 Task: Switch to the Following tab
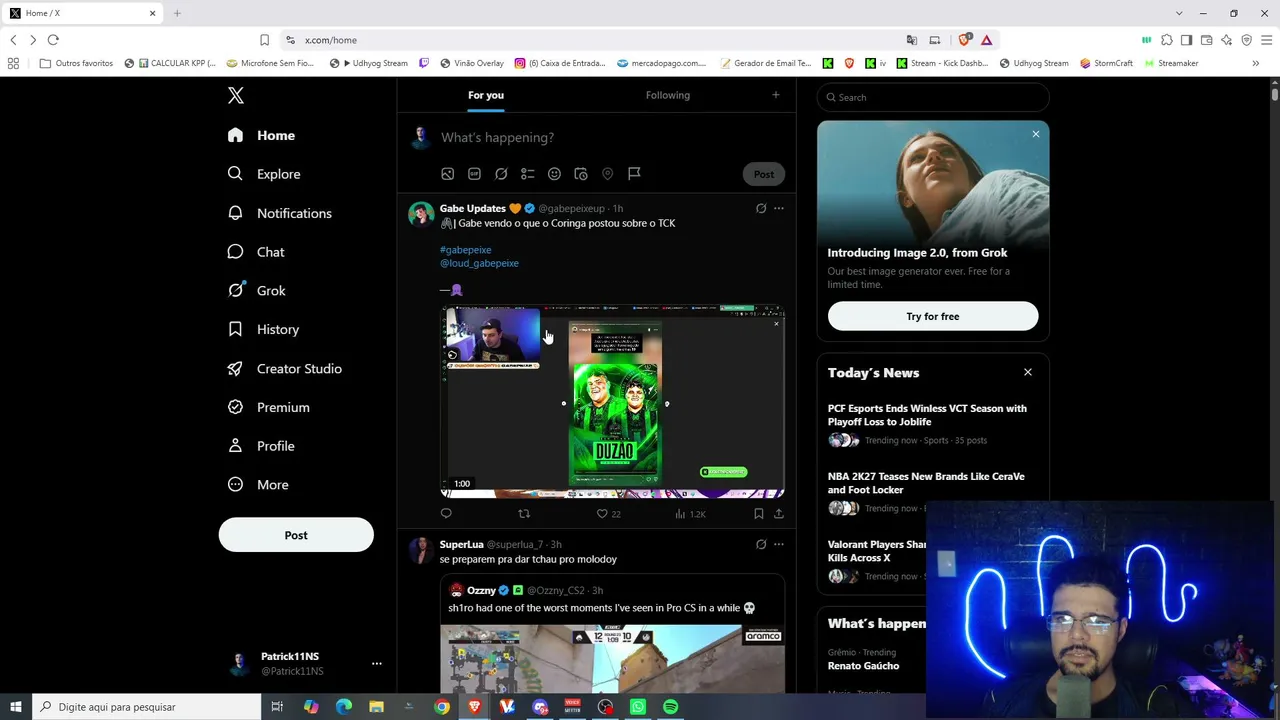668,95
